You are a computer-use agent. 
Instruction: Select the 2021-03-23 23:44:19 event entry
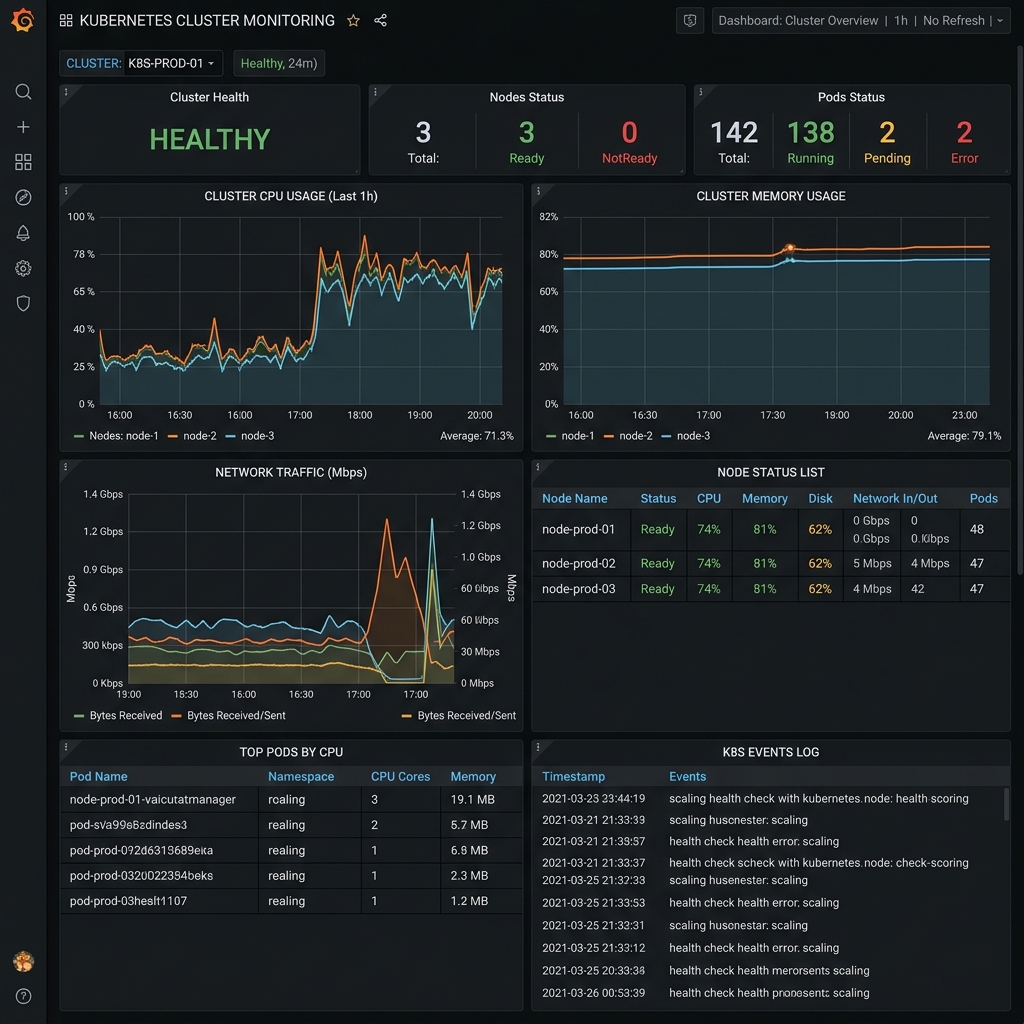pyautogui.click(x=755, y=798)
